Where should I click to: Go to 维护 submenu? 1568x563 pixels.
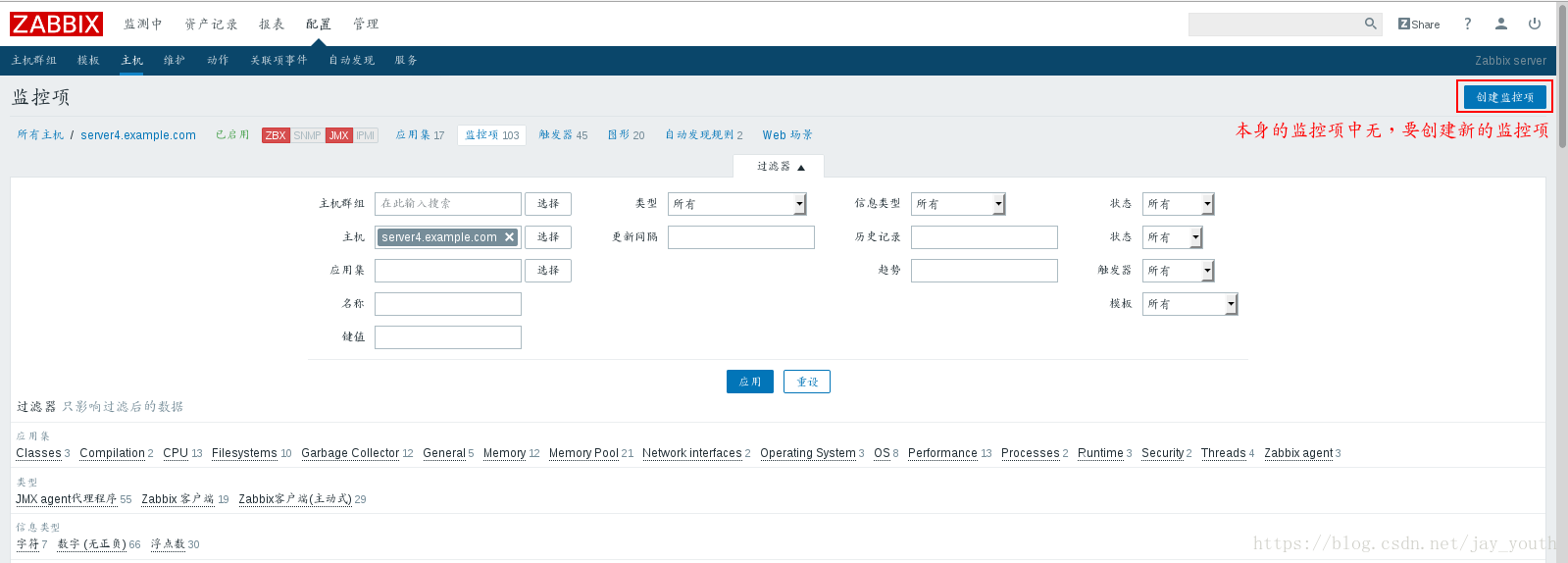[175, 61]
